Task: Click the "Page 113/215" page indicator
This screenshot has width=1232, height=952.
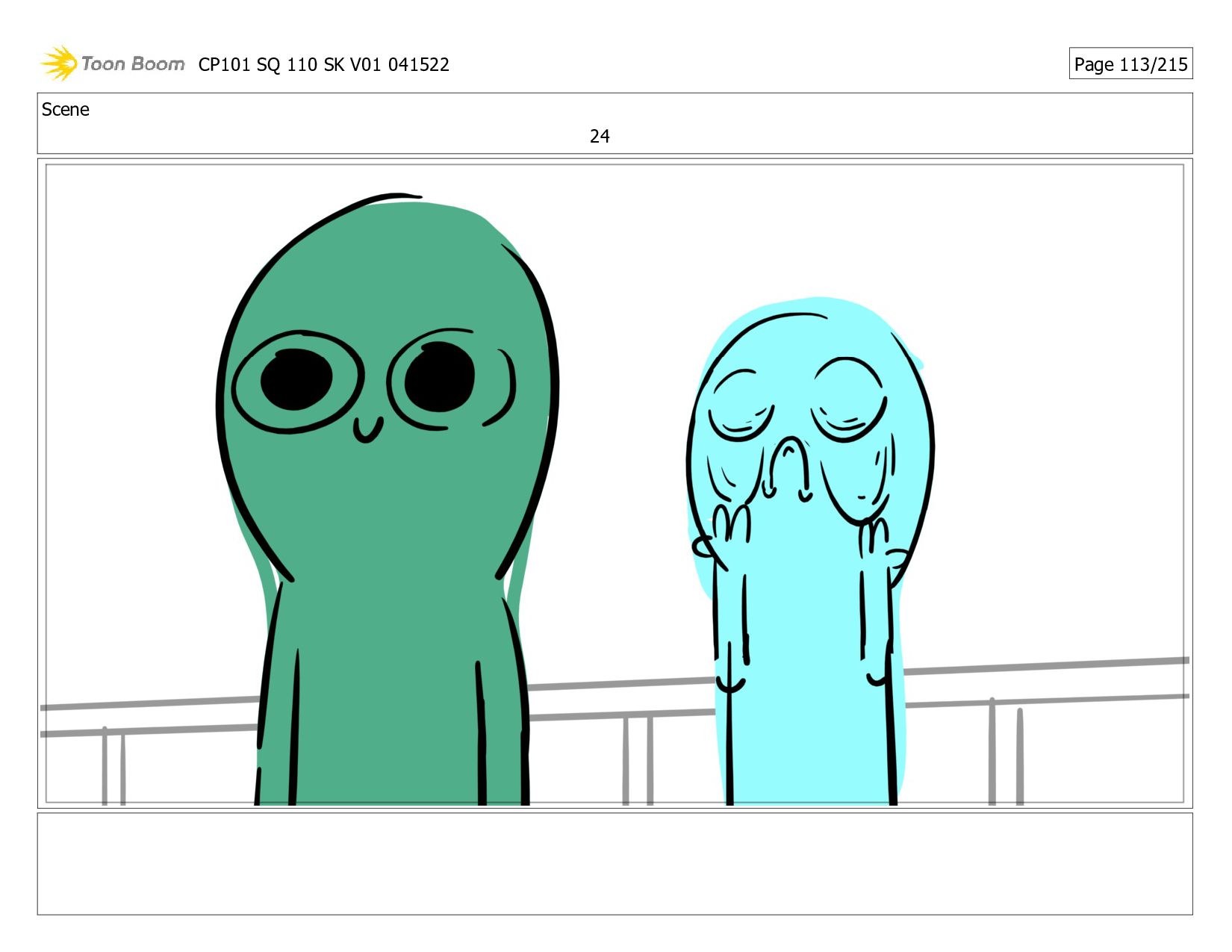Action: tap(1130, 64)
